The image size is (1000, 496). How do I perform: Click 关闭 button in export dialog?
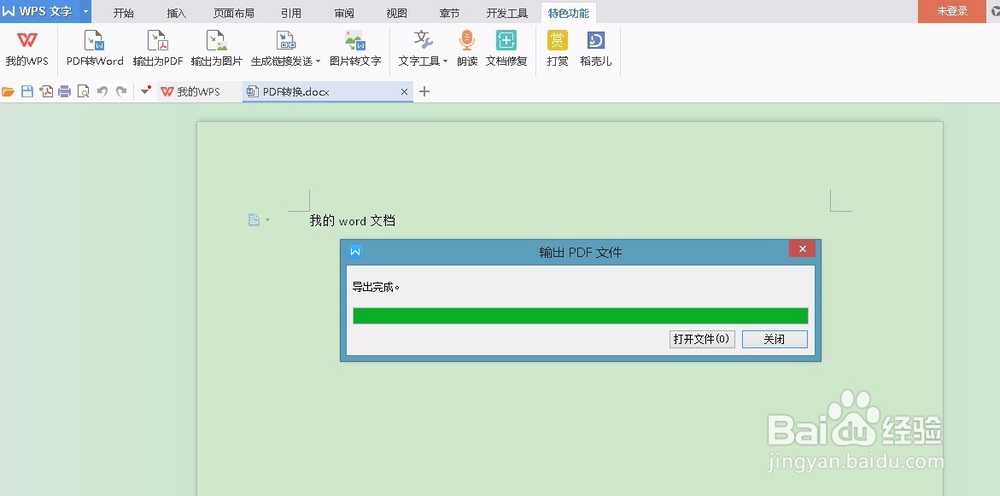point(774,339)
